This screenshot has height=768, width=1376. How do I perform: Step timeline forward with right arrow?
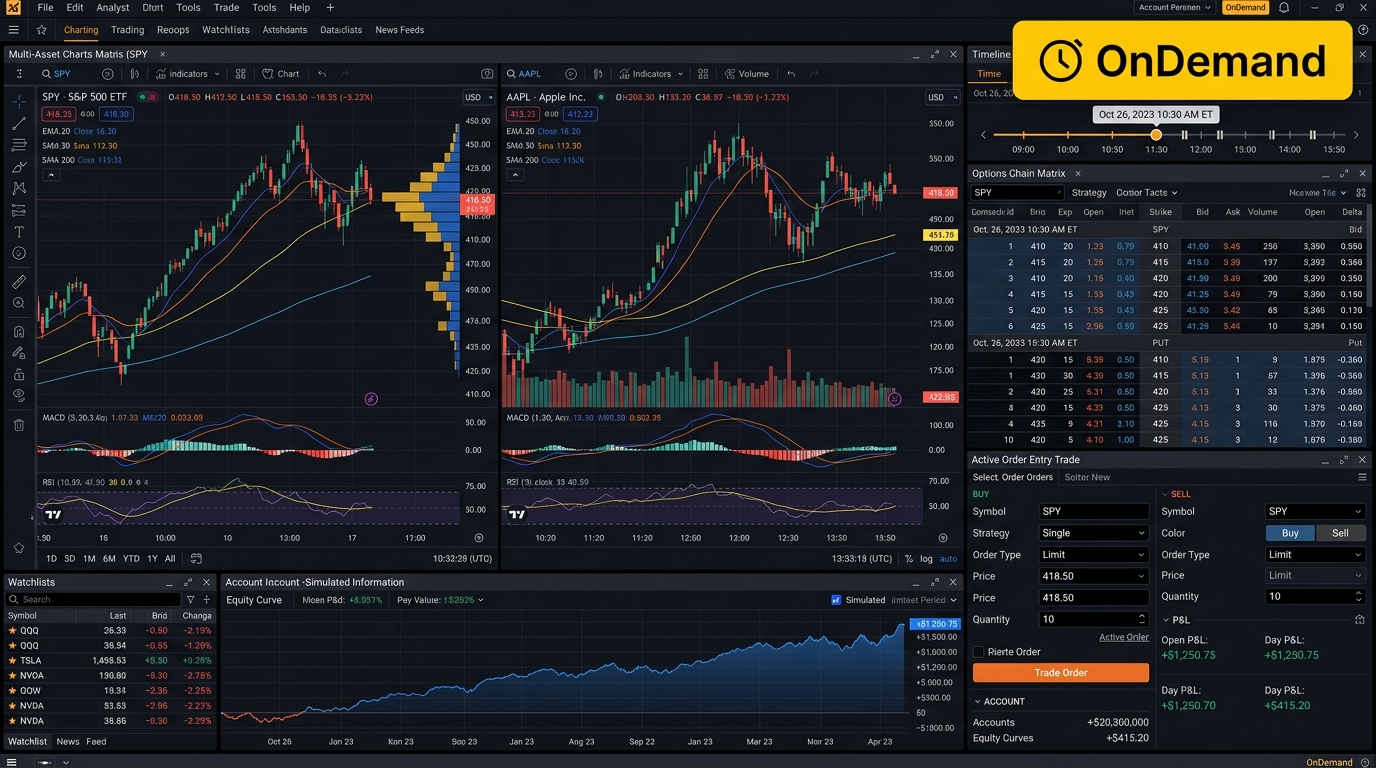[x=1356, y=134]
